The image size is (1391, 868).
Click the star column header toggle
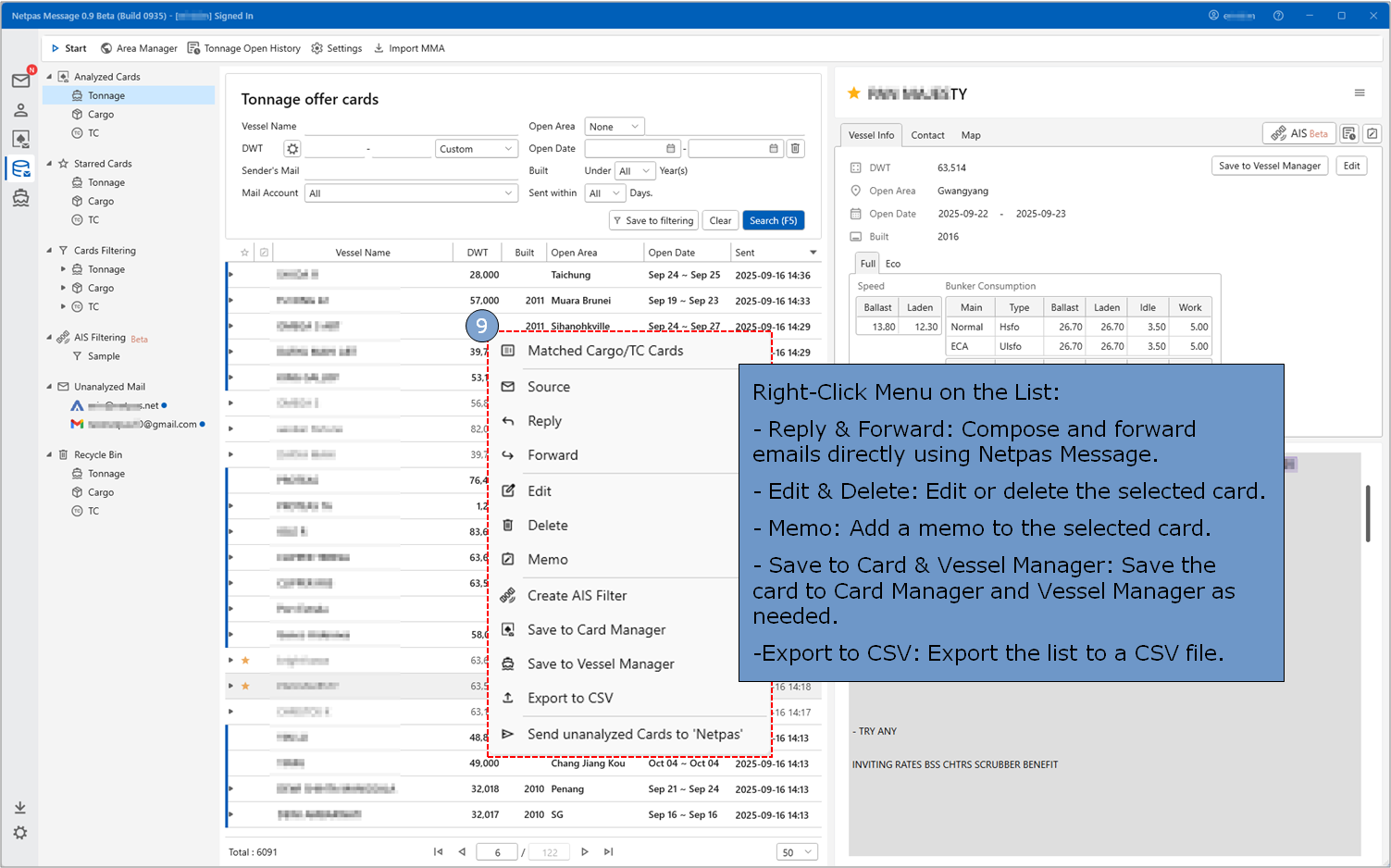(x=244, y=253)
